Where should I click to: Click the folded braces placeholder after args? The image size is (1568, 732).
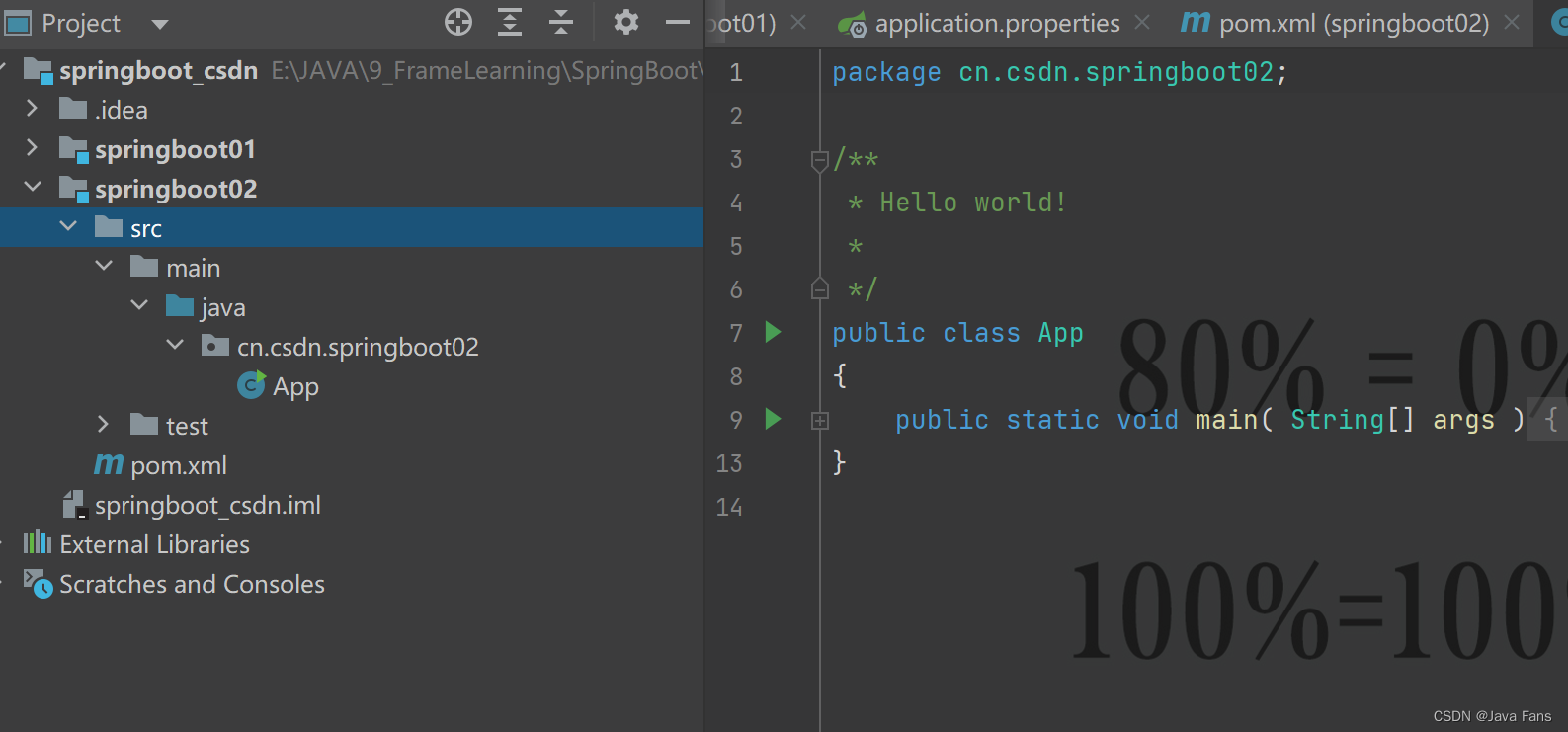(x=1549, y=420)
